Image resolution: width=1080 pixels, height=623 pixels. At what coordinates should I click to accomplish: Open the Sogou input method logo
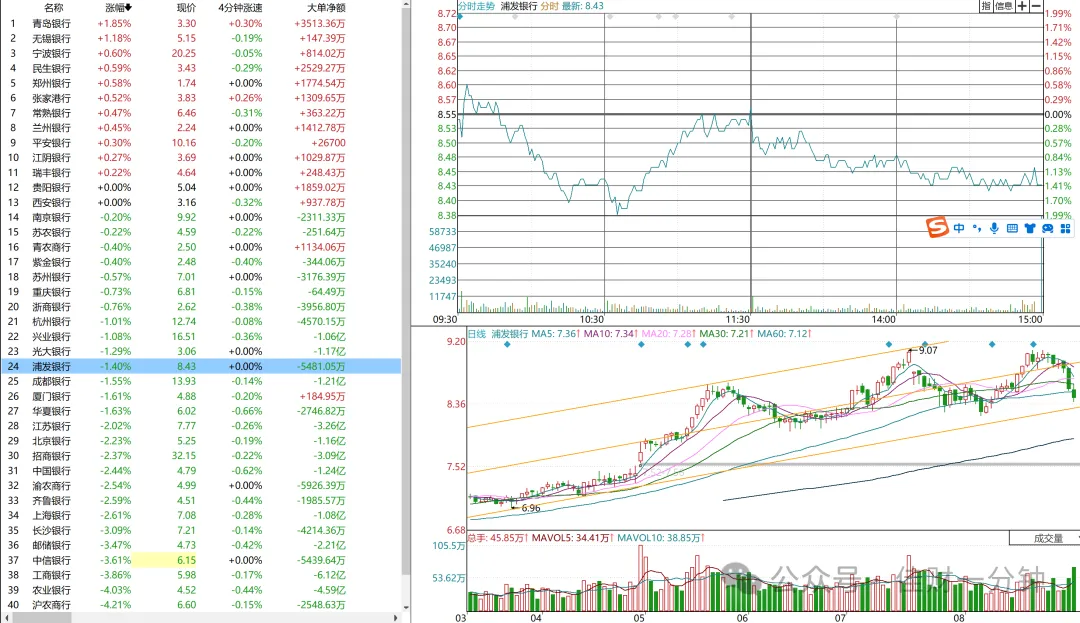[x=937, y=227]
